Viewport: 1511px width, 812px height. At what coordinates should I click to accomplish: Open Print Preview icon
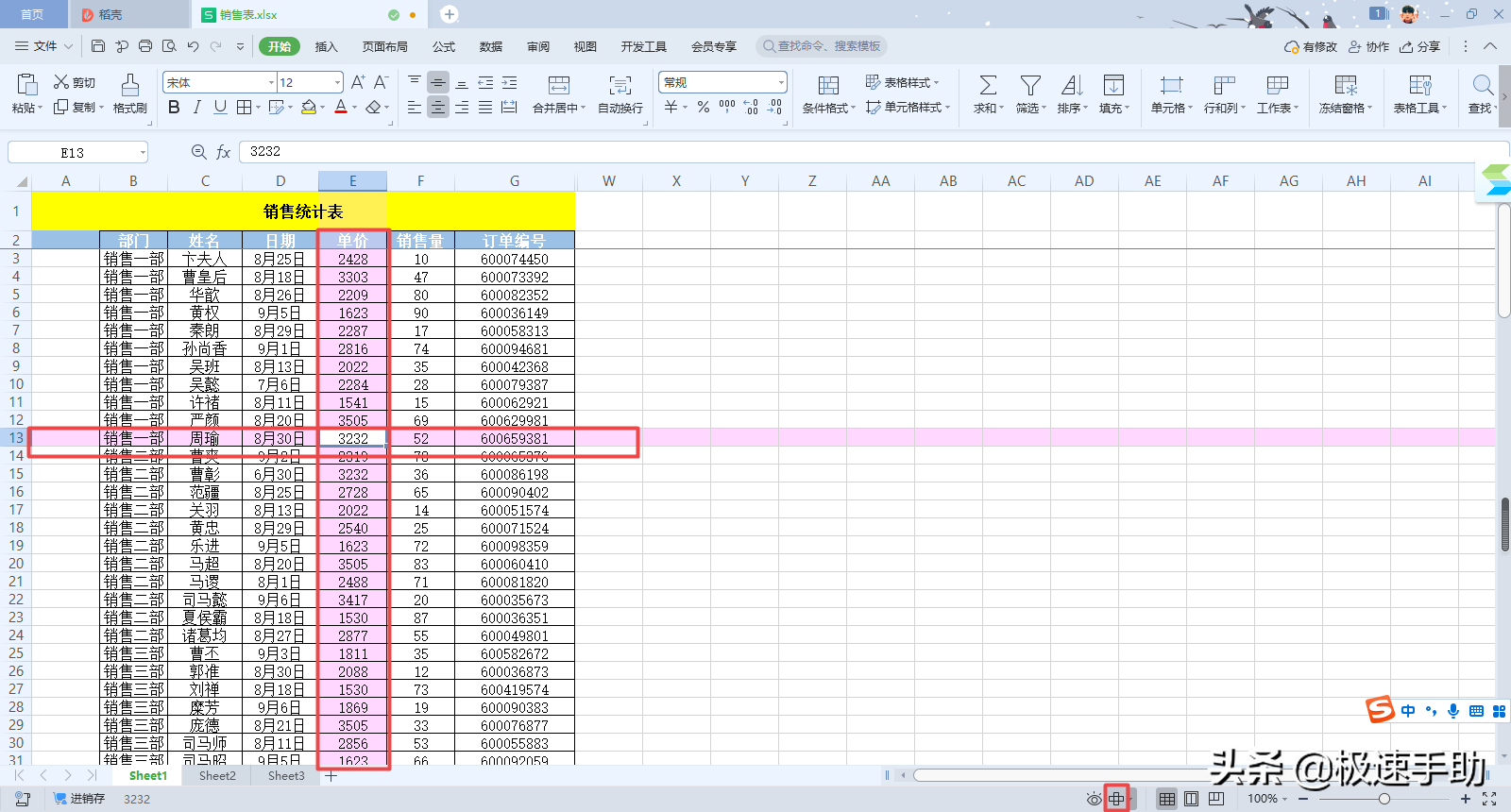tap(169, 45)
